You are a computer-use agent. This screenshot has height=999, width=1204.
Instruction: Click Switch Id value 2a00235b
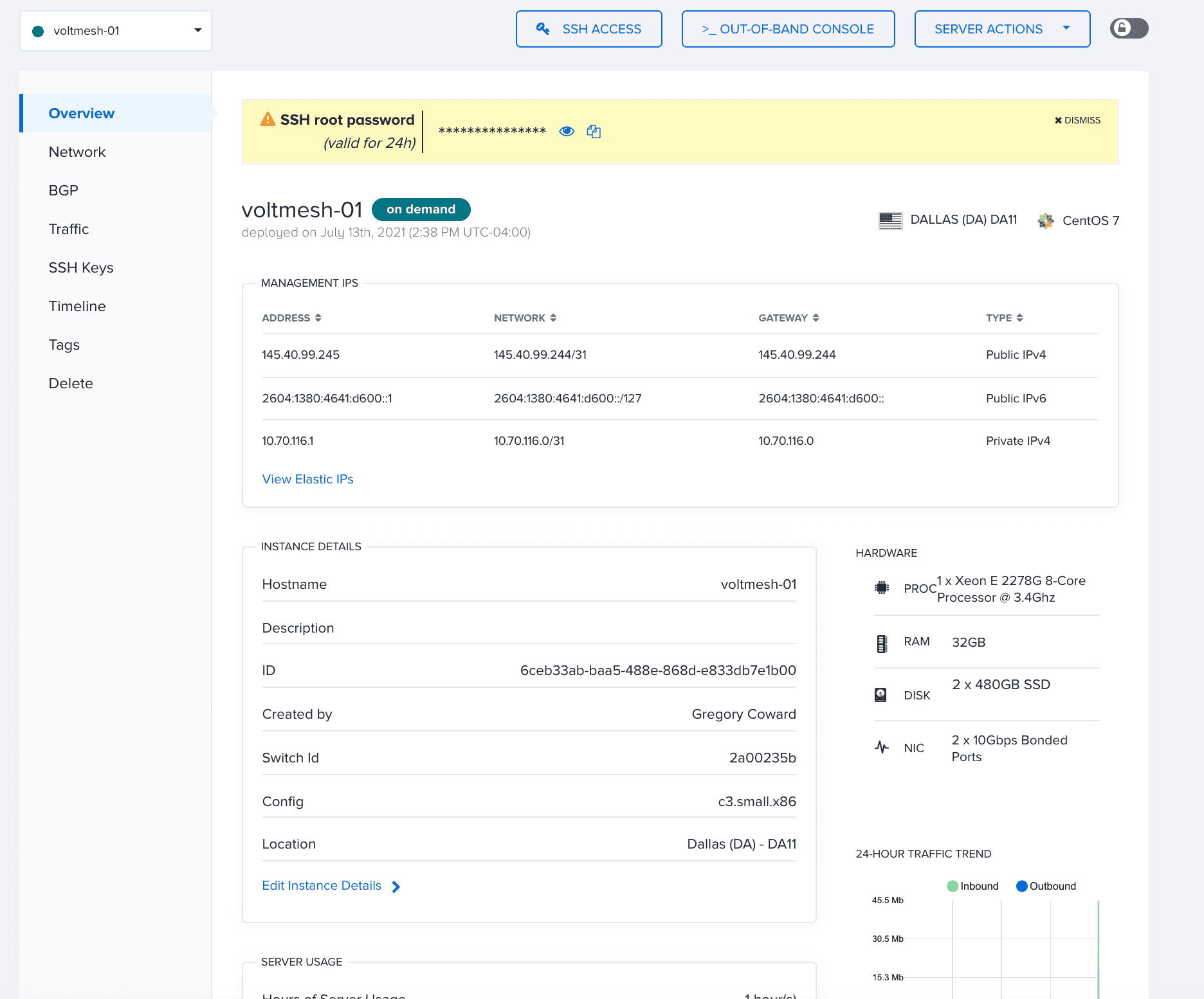[x=763, y=758]
